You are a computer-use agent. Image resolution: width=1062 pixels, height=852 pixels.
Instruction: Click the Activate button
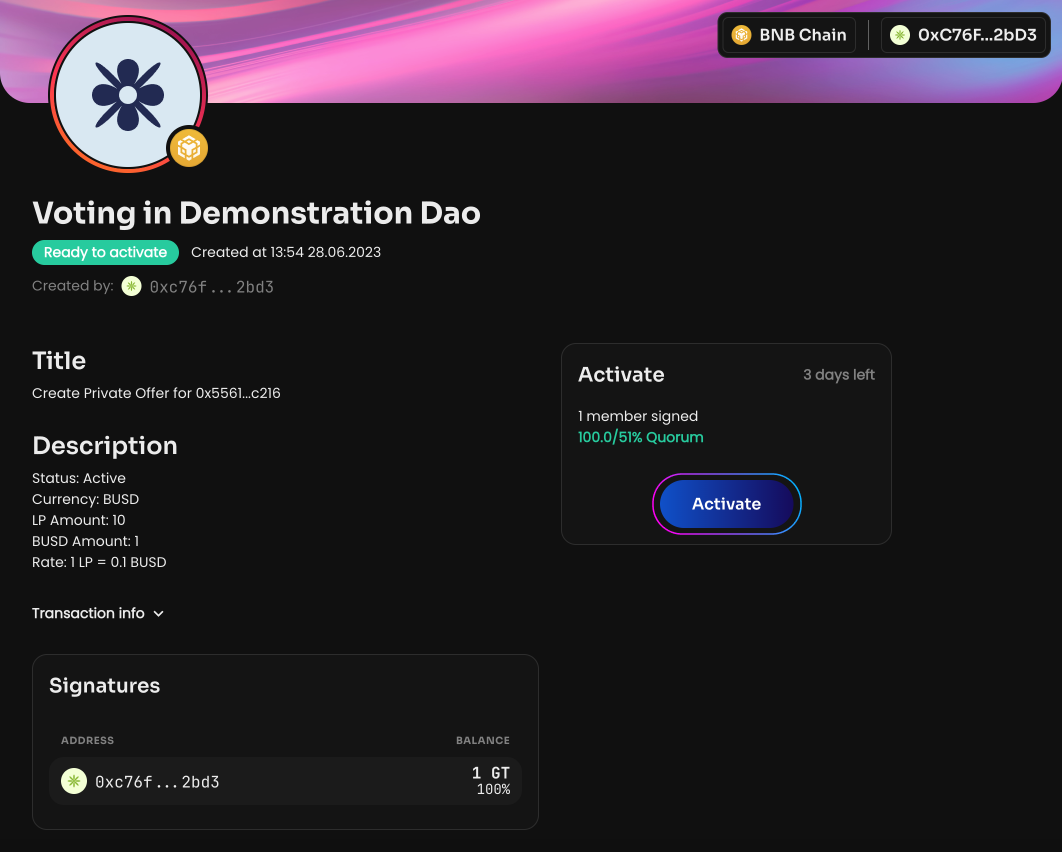tap(726, 504)
